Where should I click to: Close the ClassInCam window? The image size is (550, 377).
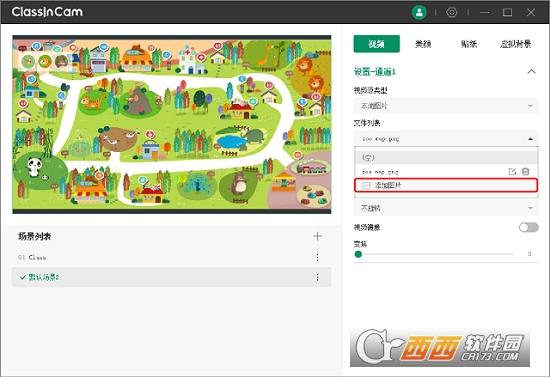531,12
